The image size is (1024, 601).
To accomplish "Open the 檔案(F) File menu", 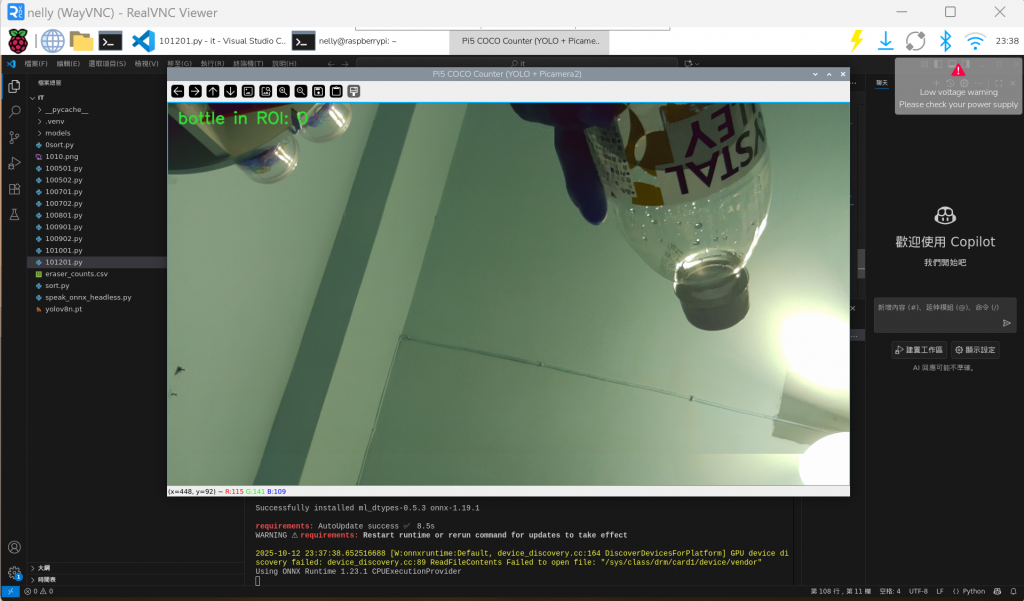I will 36,63.
